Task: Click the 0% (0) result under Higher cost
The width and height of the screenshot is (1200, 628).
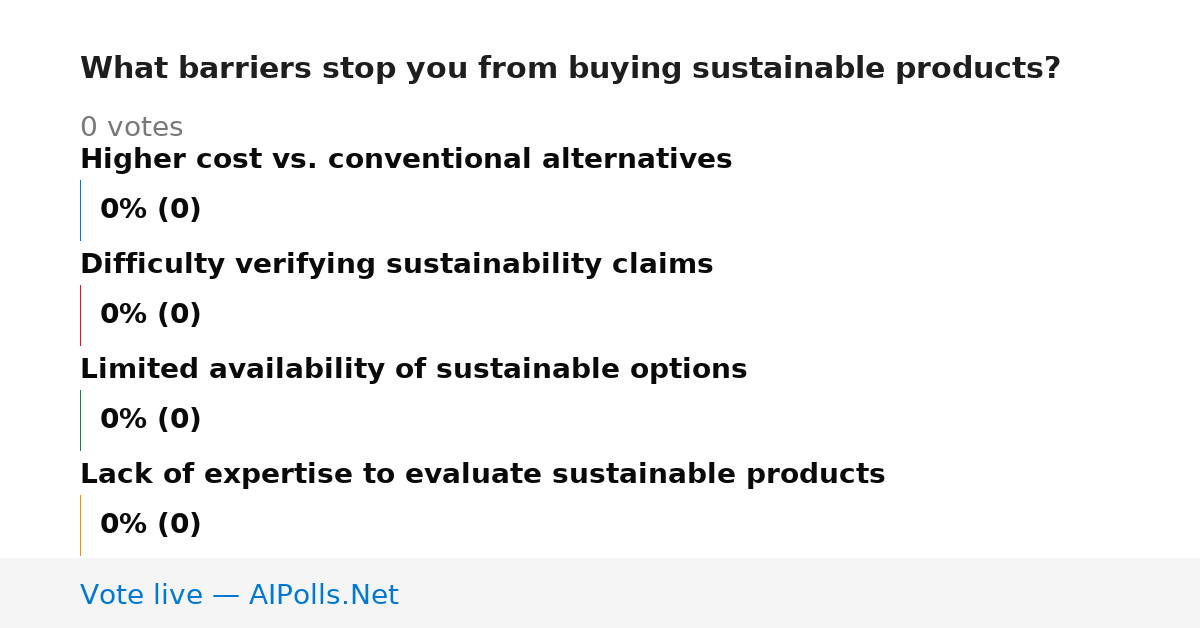Action: coord(150,210)
